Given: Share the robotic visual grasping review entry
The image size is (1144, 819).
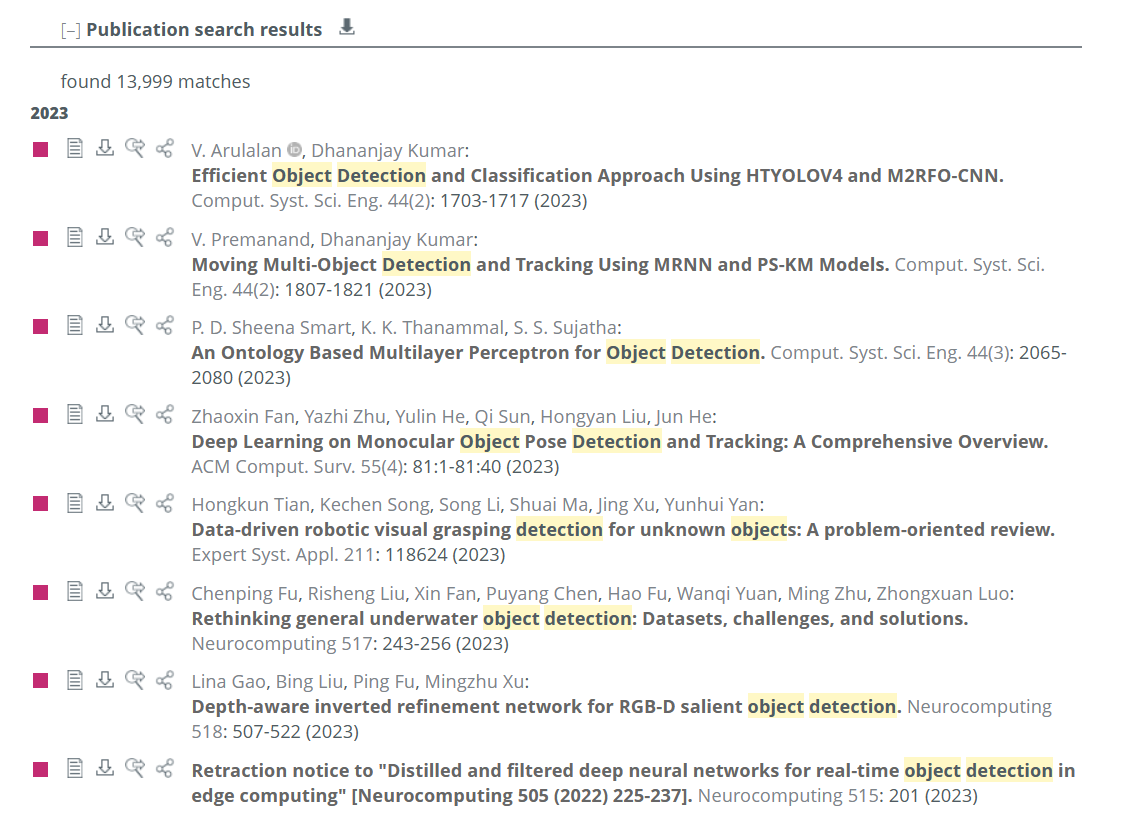Looking at the screenshot, I should [x=165, y=502].
